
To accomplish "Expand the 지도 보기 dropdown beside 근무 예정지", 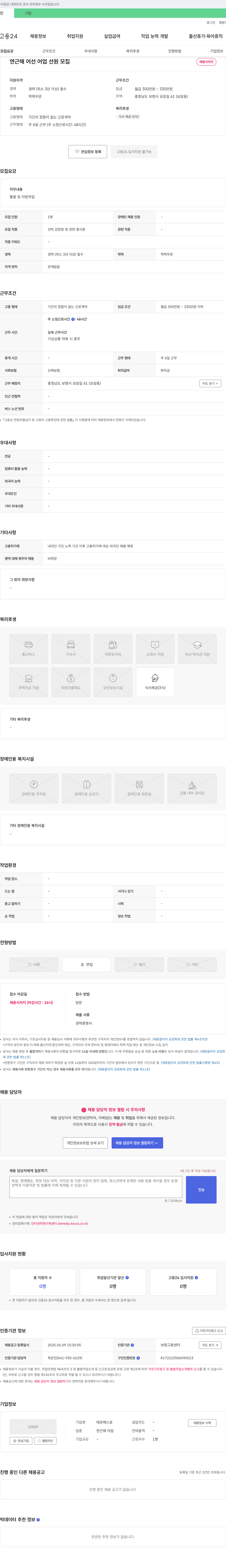I will 210,383.
